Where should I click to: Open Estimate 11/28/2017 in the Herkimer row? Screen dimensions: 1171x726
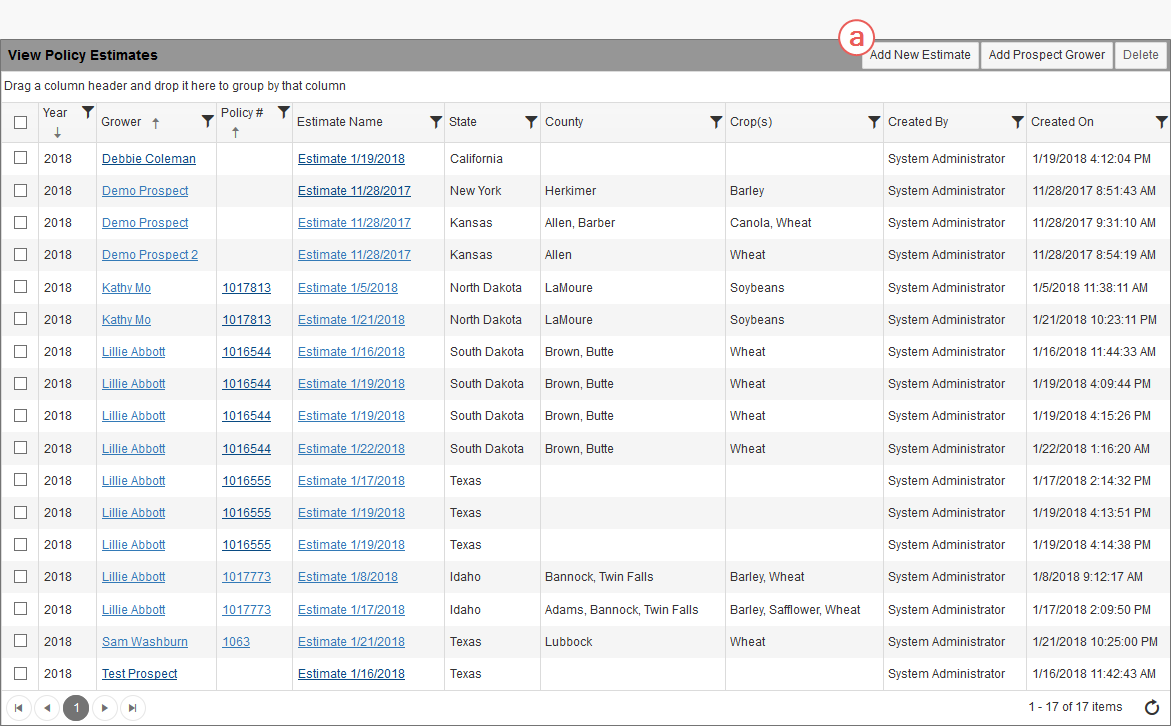point(354,190)
